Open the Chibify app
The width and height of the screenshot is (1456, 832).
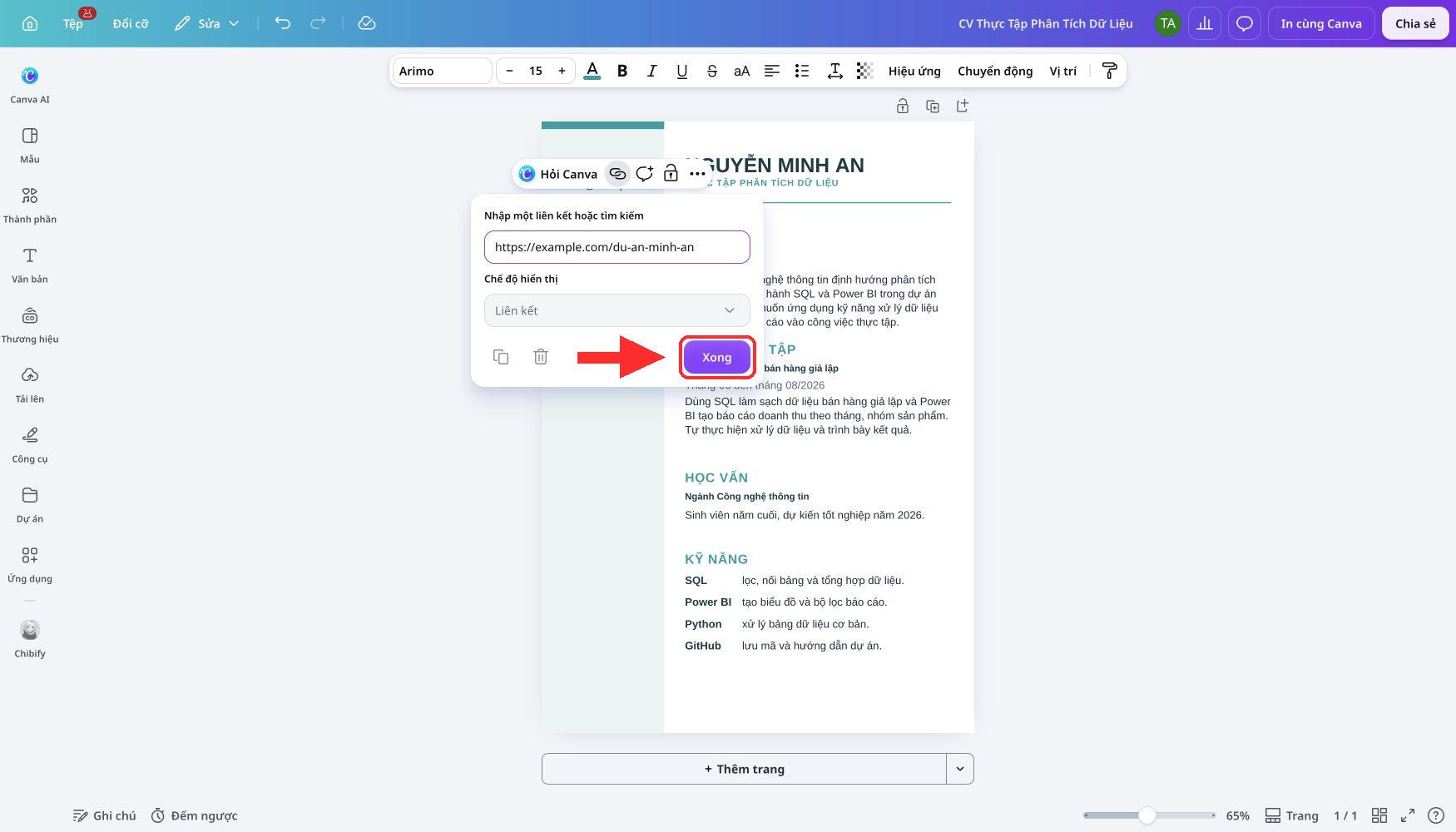[30, 639]
